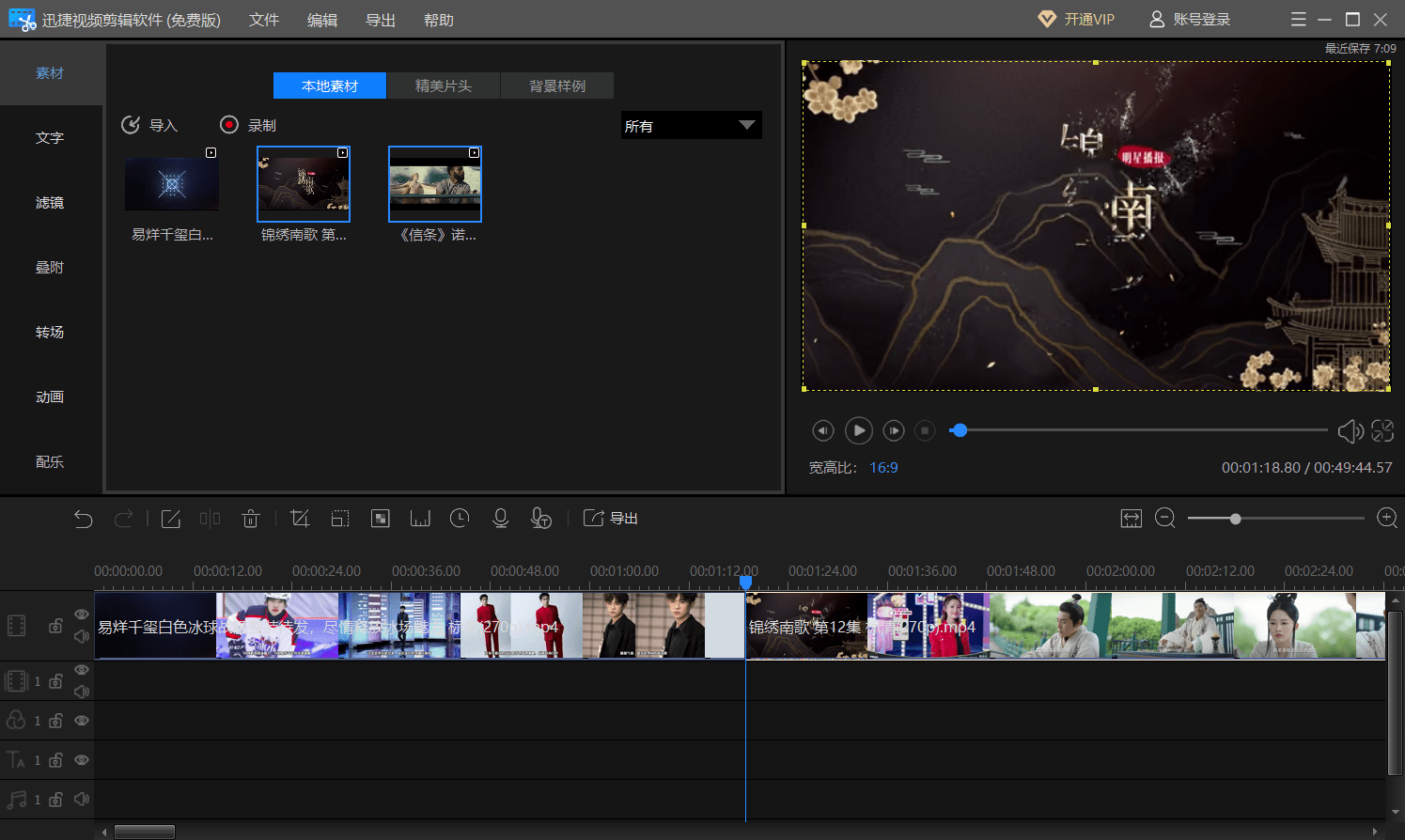Select the crop tool in the timeline toolbar
This screenshot has width=1405, height=840.
click(x=300, y=519)
